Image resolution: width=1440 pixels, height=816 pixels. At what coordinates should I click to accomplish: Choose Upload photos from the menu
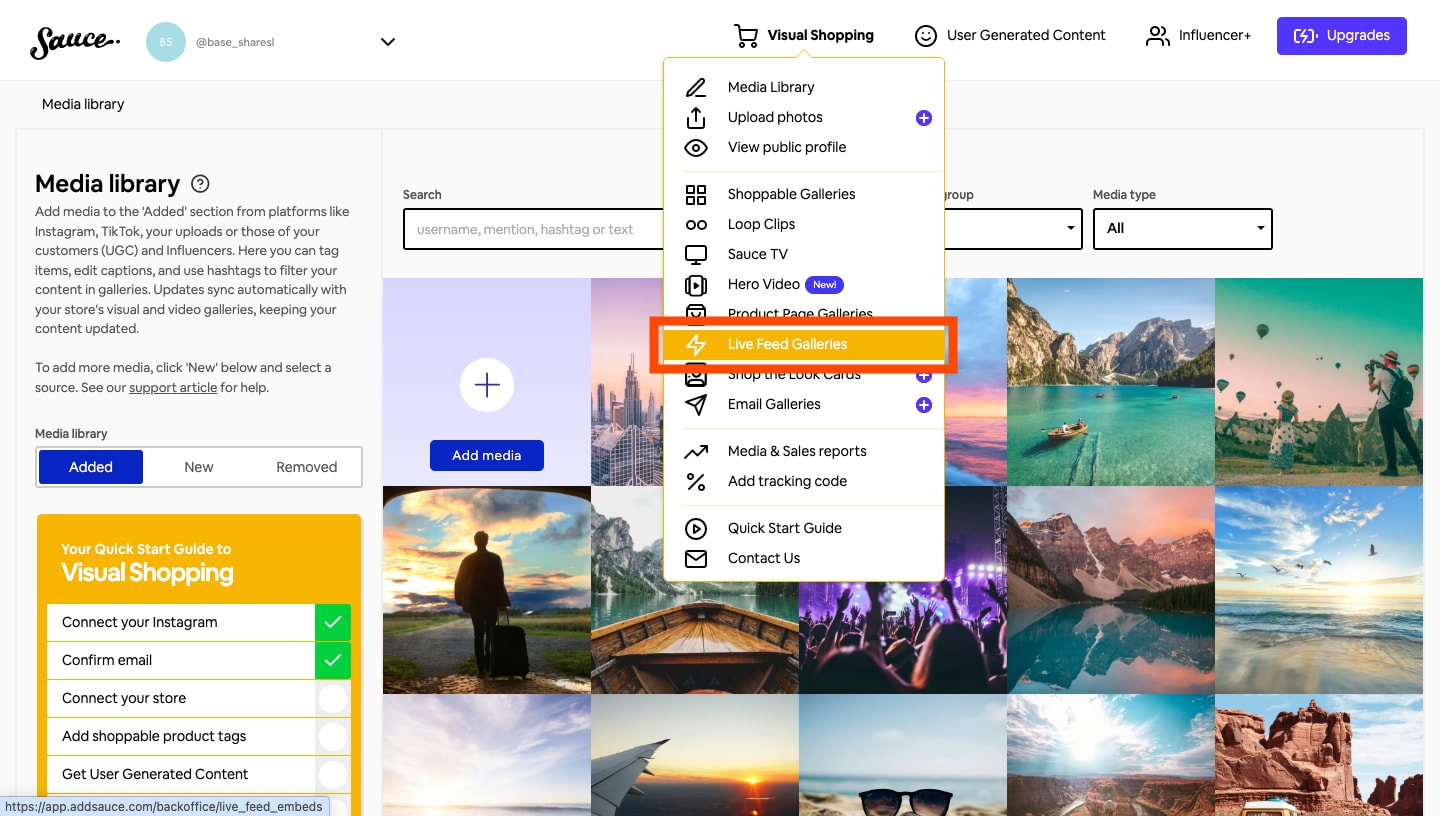pyautogui.click(x=775, y=117)
